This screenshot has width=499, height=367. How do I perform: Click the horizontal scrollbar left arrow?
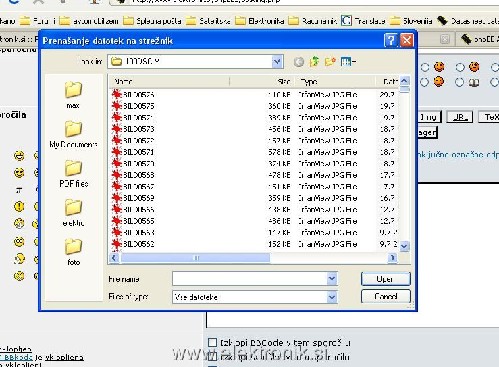pyautogui.click(x=114, y=258)
